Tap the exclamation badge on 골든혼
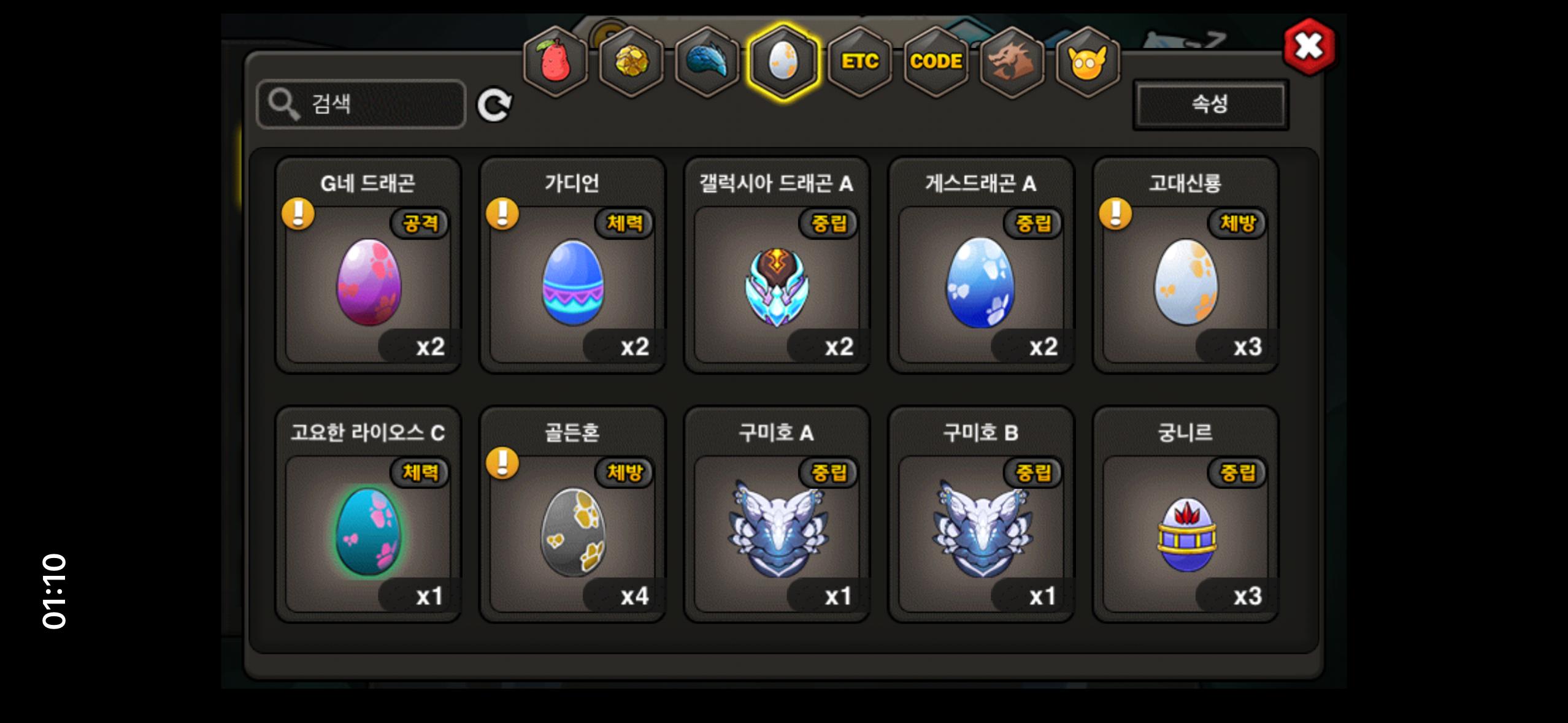Image resolution: width=1568 pixels, height=723 pixels. pyautogui.click(x=502, y=463)
